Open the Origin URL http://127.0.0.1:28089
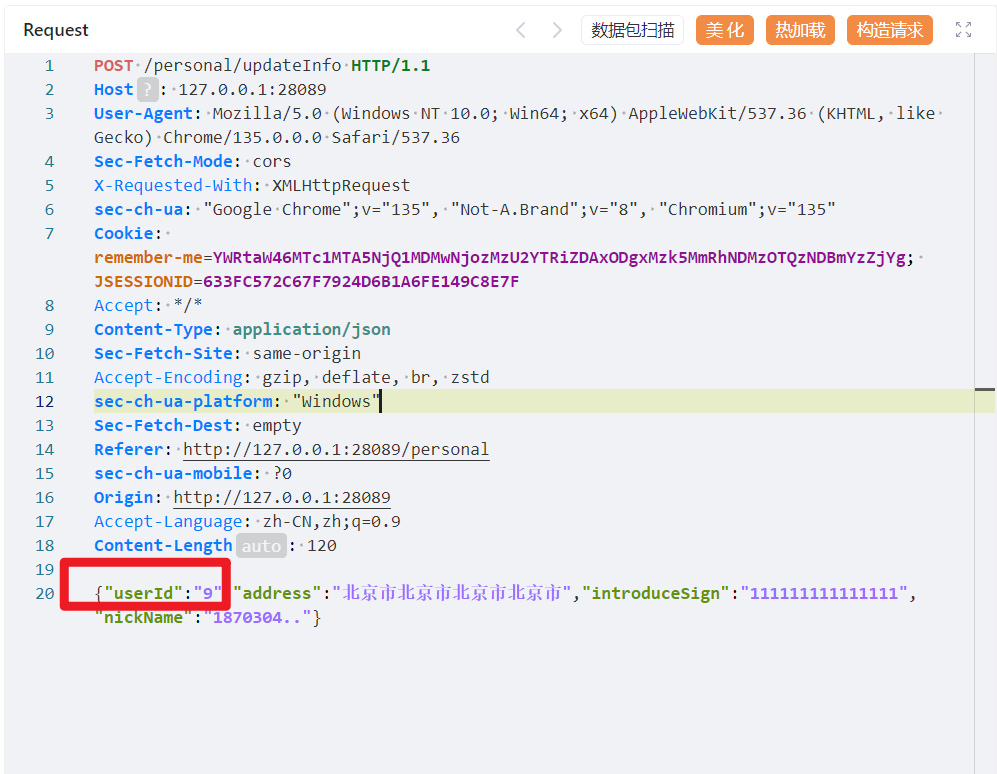The height and width of the screenshot is (774, 997). tap(282, 498)
